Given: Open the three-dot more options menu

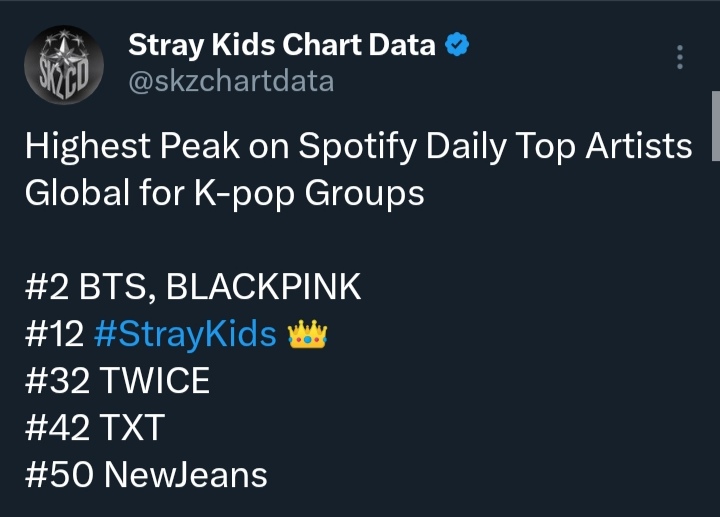Looking at the screenshot, I should tap(680, 57).
